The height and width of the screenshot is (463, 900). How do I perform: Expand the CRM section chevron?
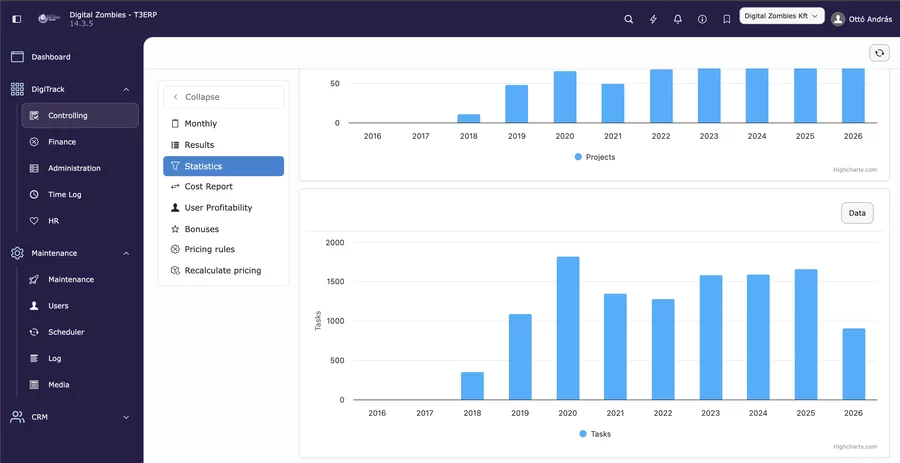pyautogui.click(x=126, y=417)
